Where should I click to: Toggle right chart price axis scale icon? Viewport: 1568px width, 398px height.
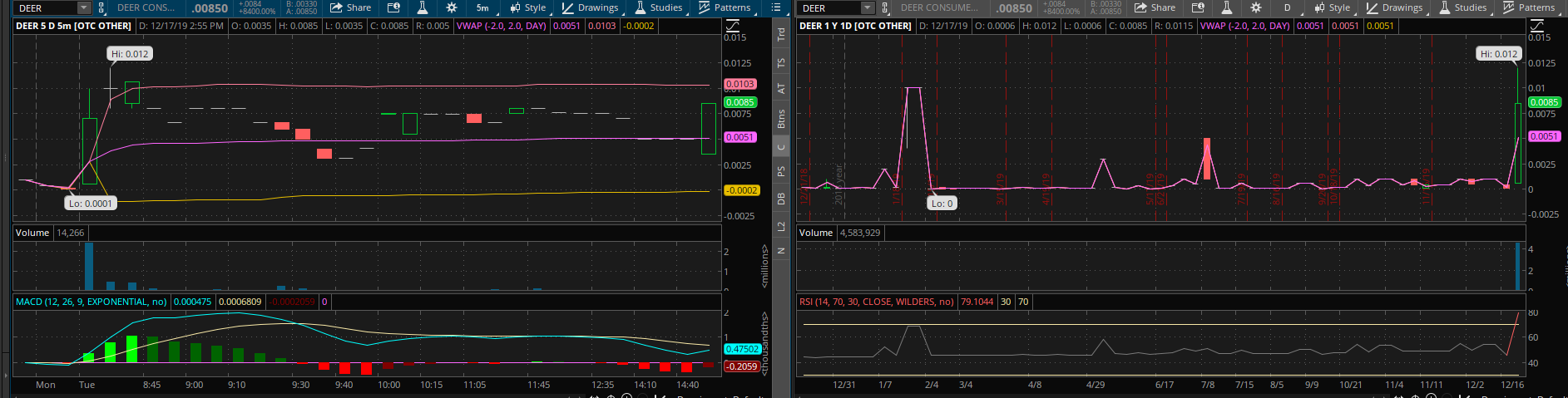tap(1536, 26)
